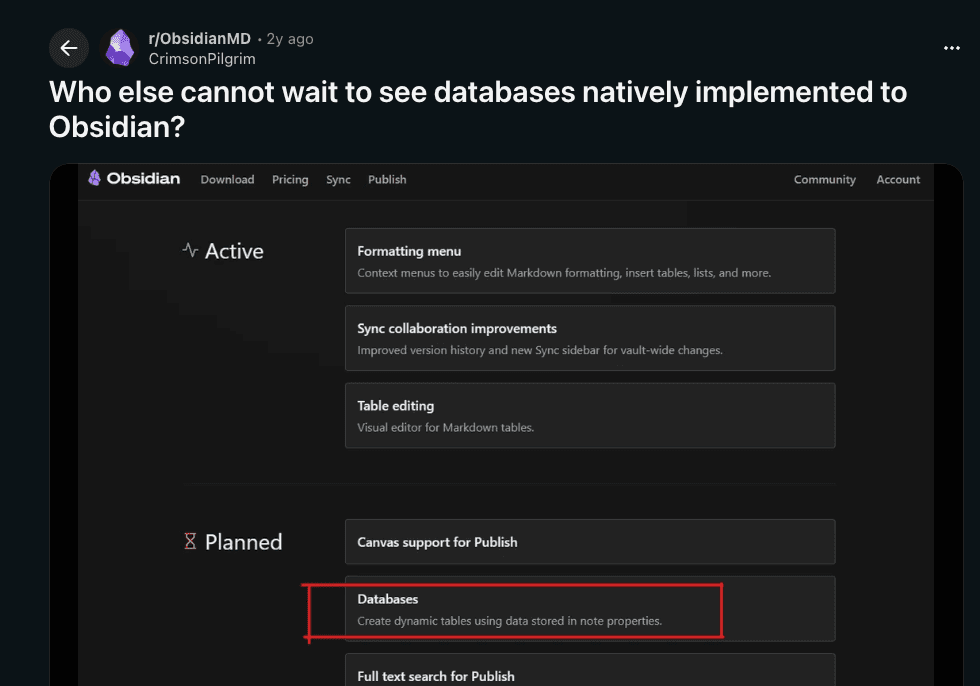Open the r/ObsidianMD community avatar
This screenshot has width=980, height=686.
click(x=120, y=48)
